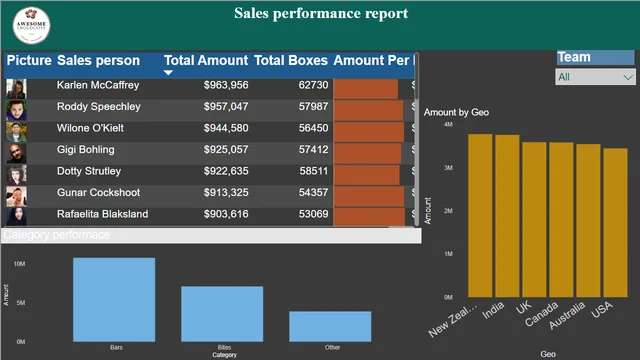Screen dimensions: 640x360
Task: Select the India bar in Geo chart
Action: (x=507, y=216)
